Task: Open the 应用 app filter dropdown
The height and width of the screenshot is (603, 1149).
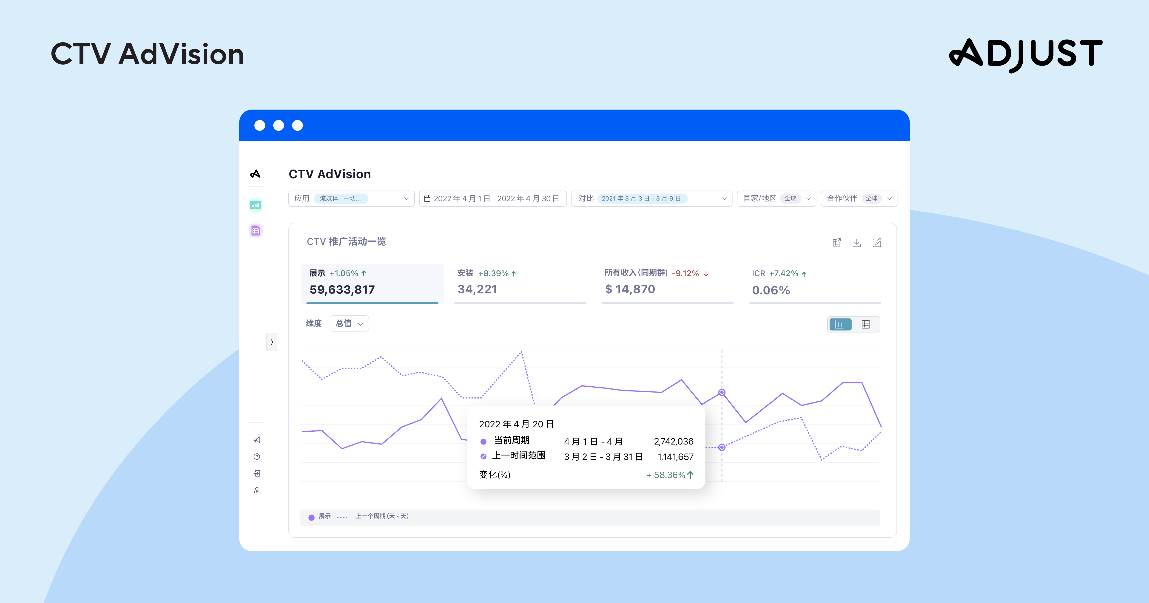Action: [x=352, y=199]
